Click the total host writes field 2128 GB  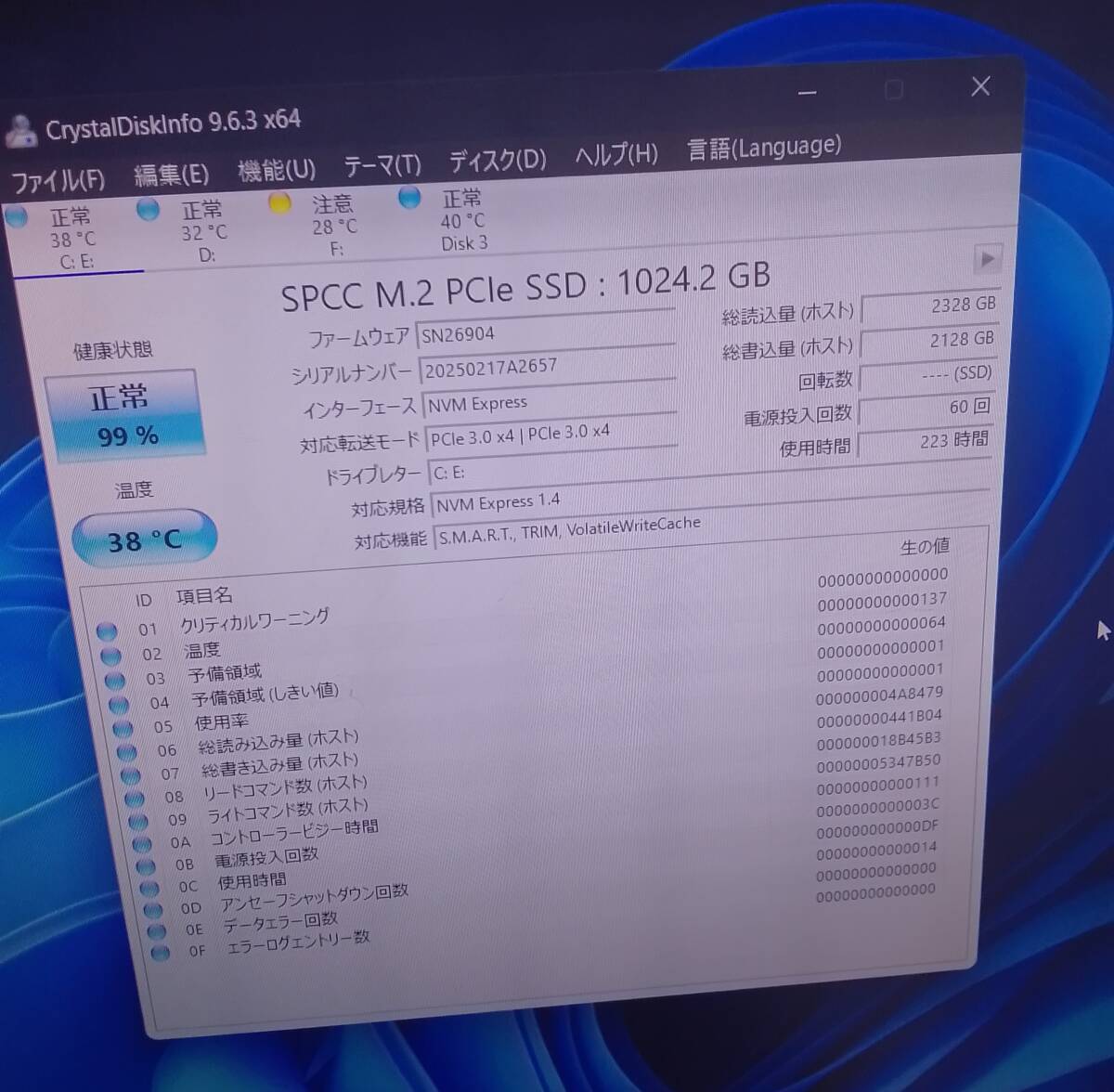click(x=928, y=341)
